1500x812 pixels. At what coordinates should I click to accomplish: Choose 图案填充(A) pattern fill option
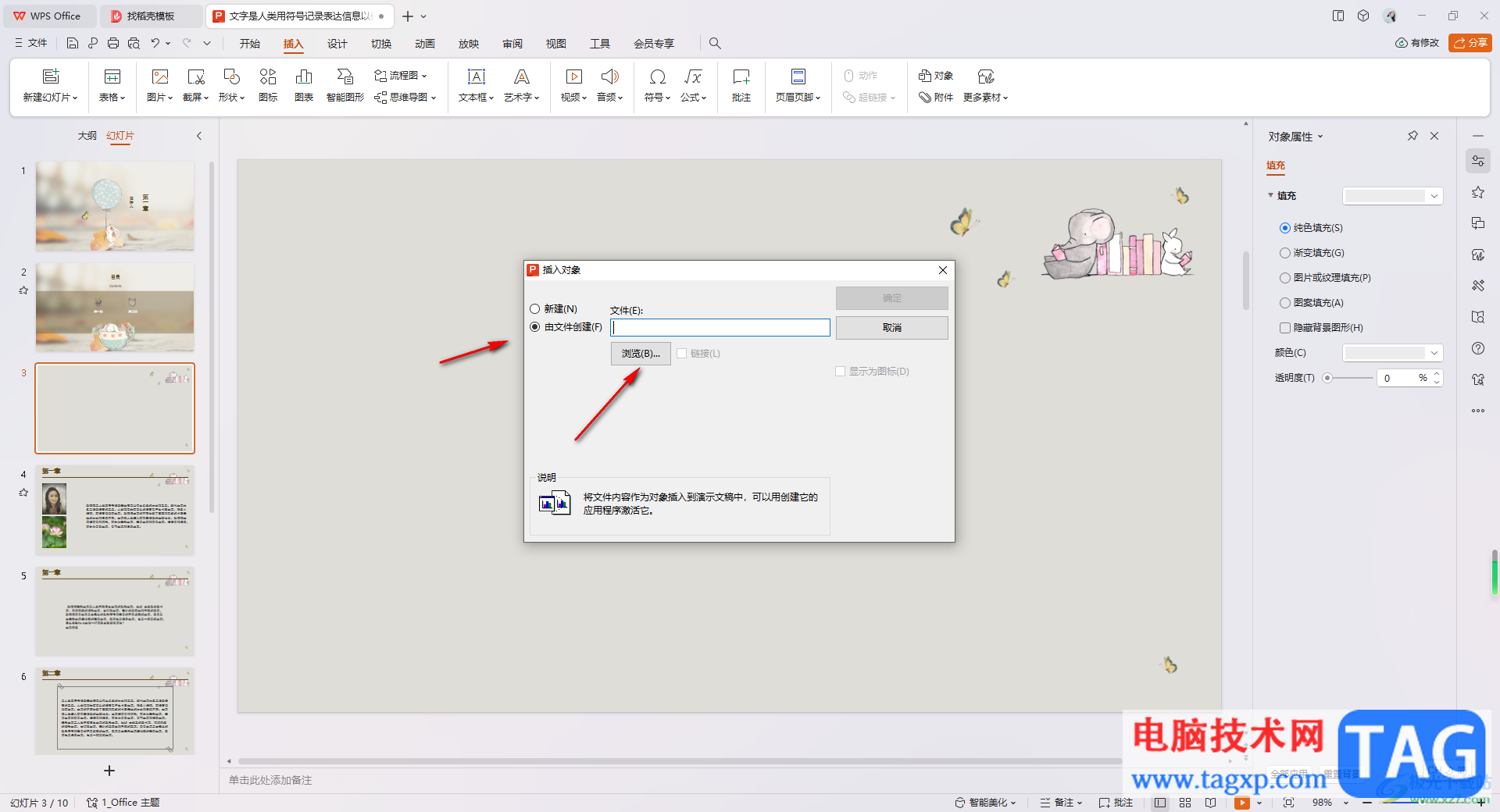pyautogui.click(x=1285, y=303)
